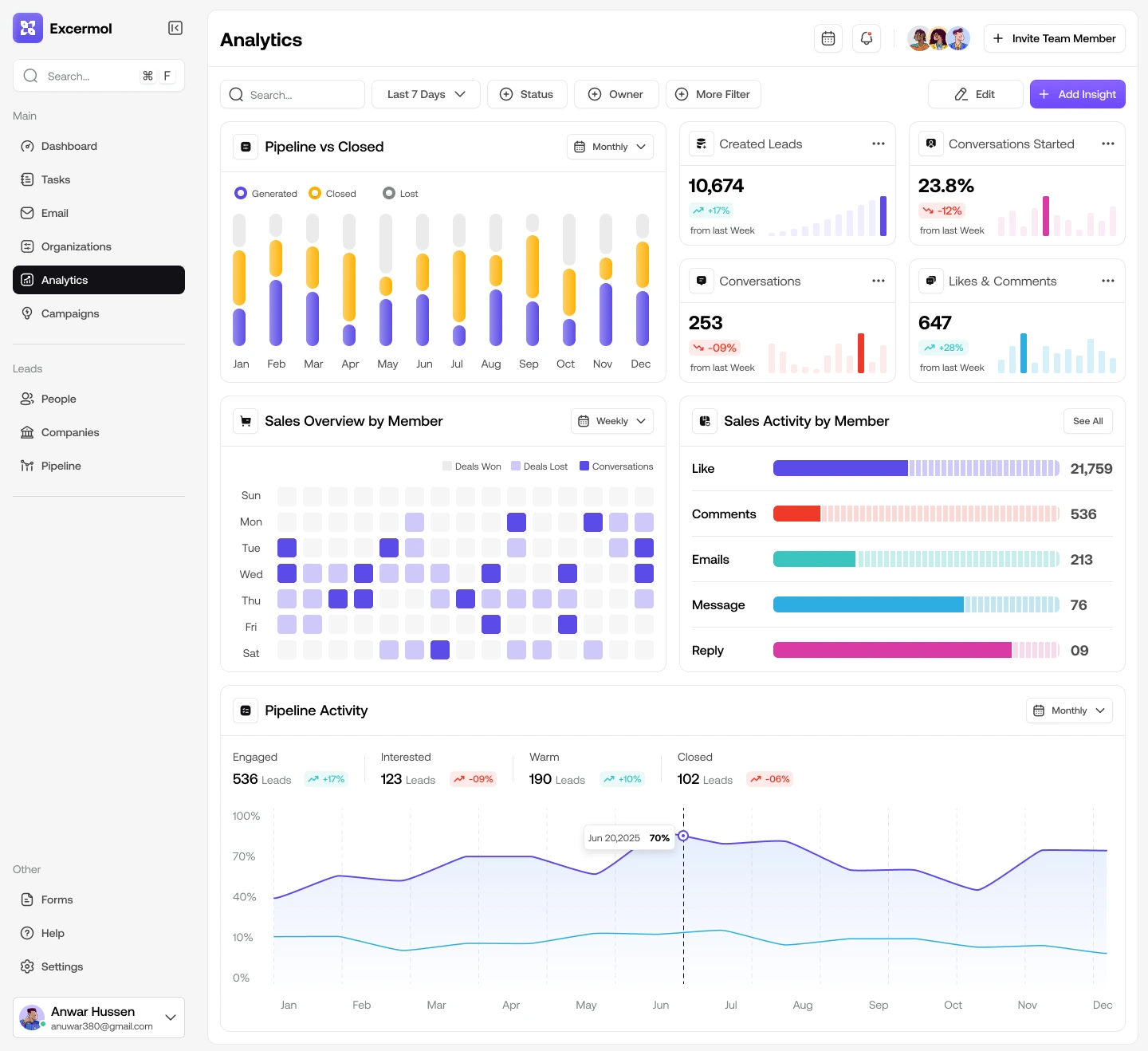
Task: Open the Monthly dropdown in Pipeline Activity
Action: 1069,711
